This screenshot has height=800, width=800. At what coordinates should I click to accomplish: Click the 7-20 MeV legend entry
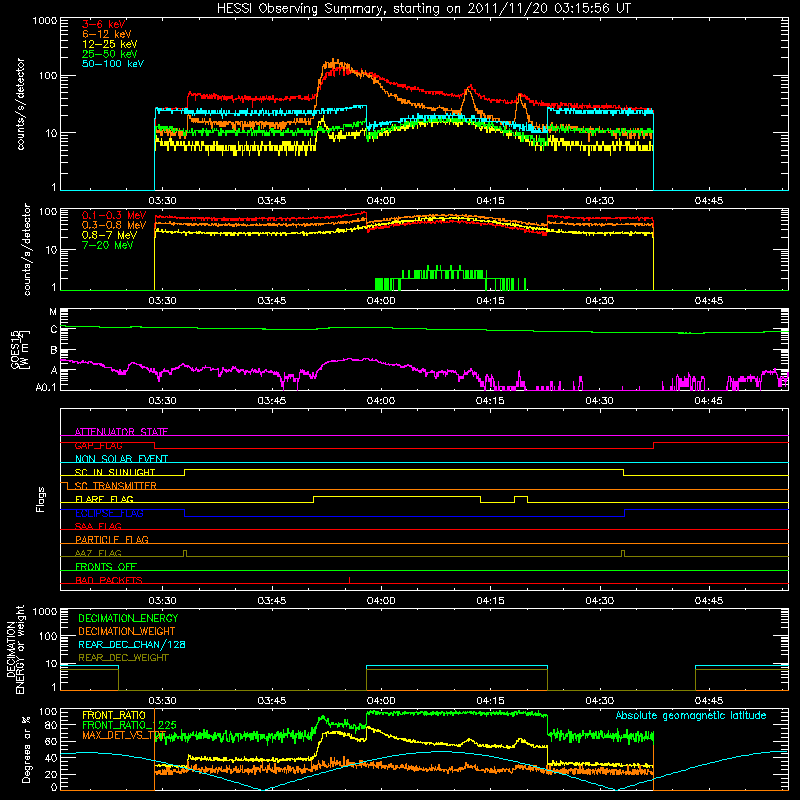point(107,245)
